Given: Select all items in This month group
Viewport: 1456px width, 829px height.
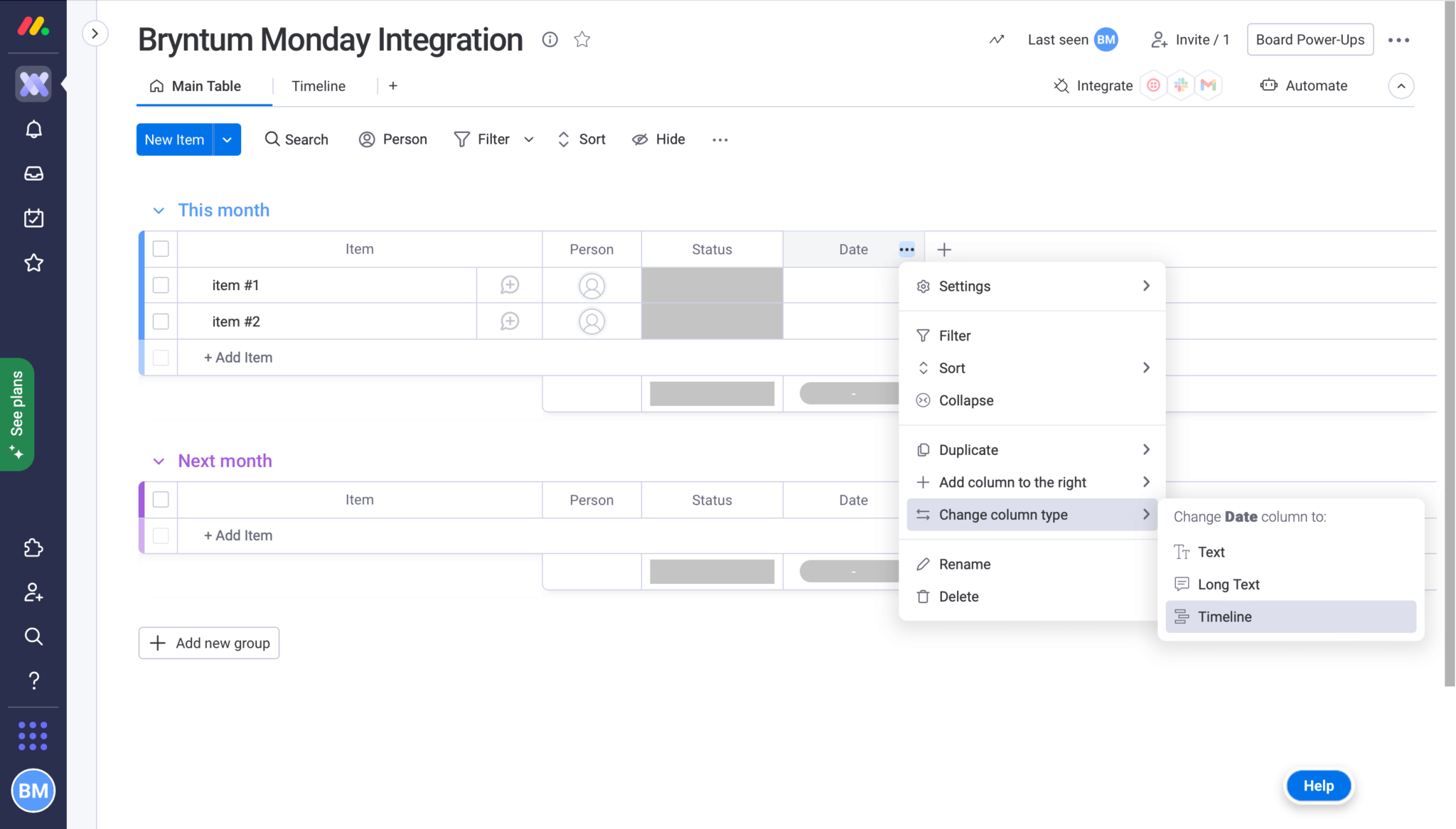Looking at the screenshot, I should (161, 249).
